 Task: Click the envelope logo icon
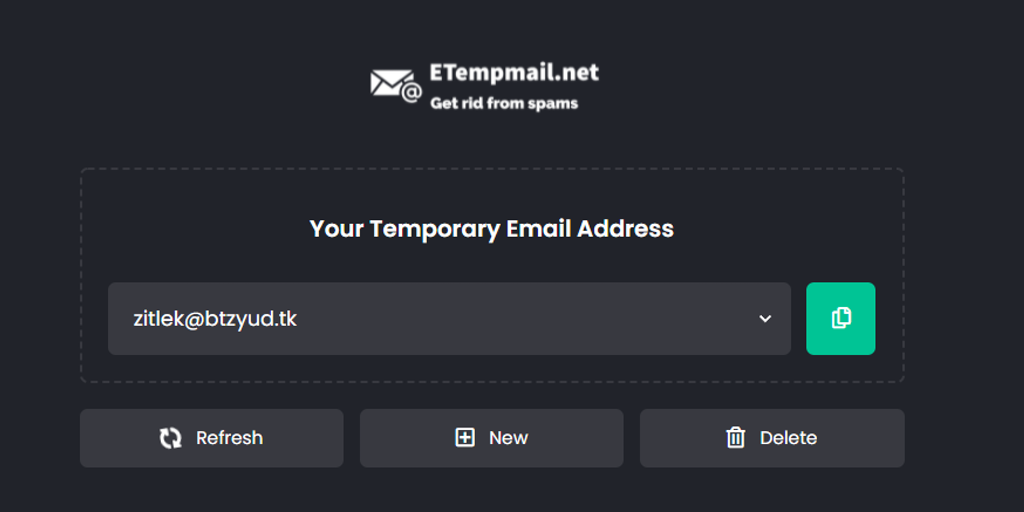tap(390, 83)
